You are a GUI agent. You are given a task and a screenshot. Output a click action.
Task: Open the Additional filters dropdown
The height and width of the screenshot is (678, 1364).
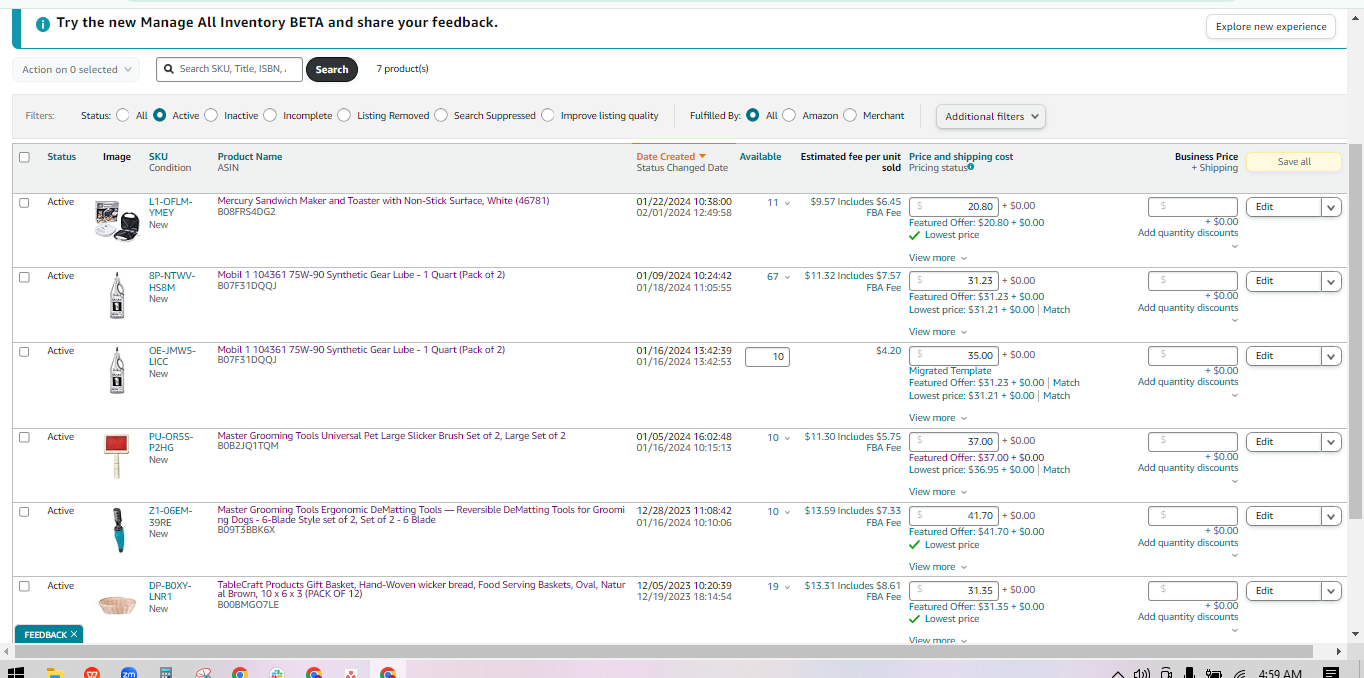click(x=991, y=116)
